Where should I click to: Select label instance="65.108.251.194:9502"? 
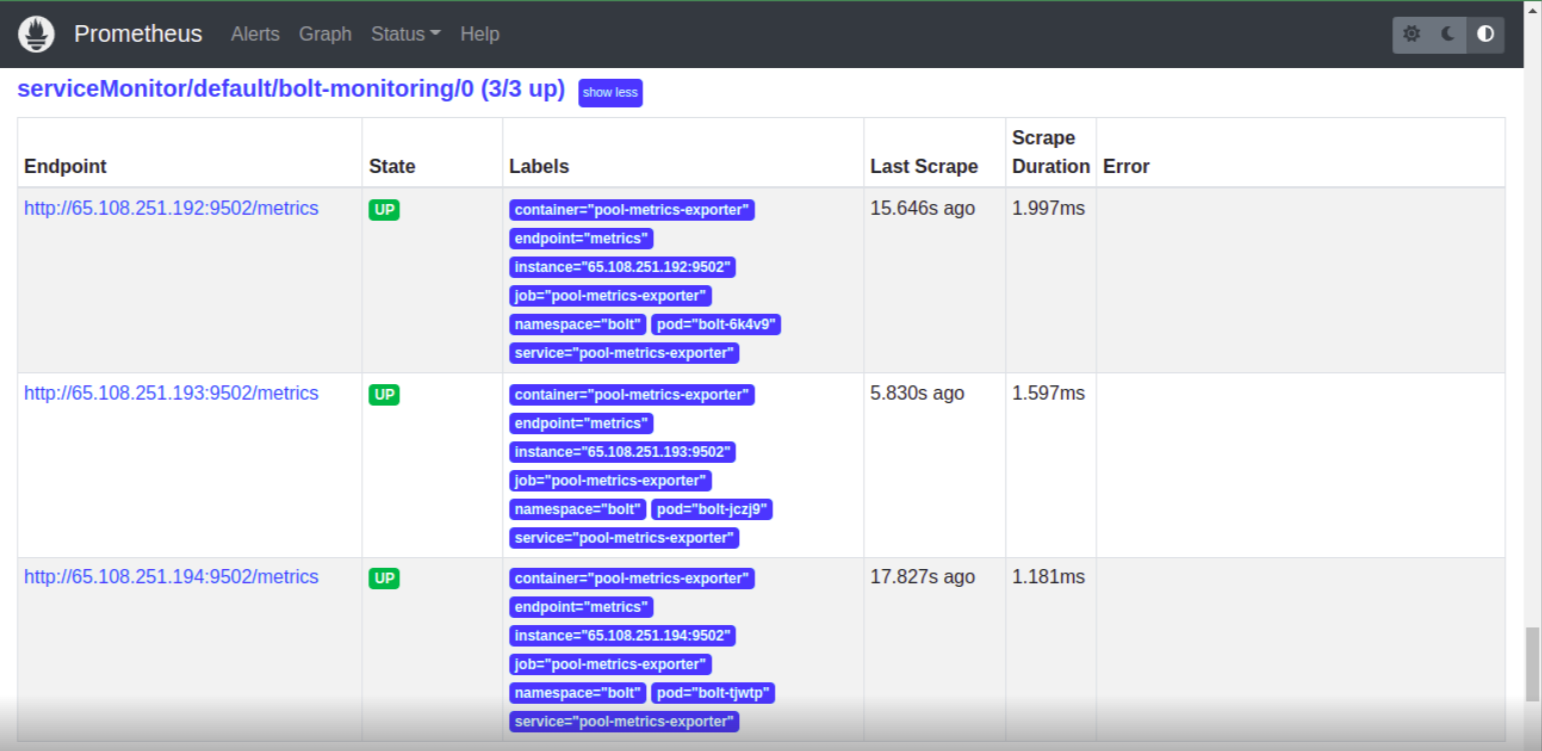[x=622, y=636]
